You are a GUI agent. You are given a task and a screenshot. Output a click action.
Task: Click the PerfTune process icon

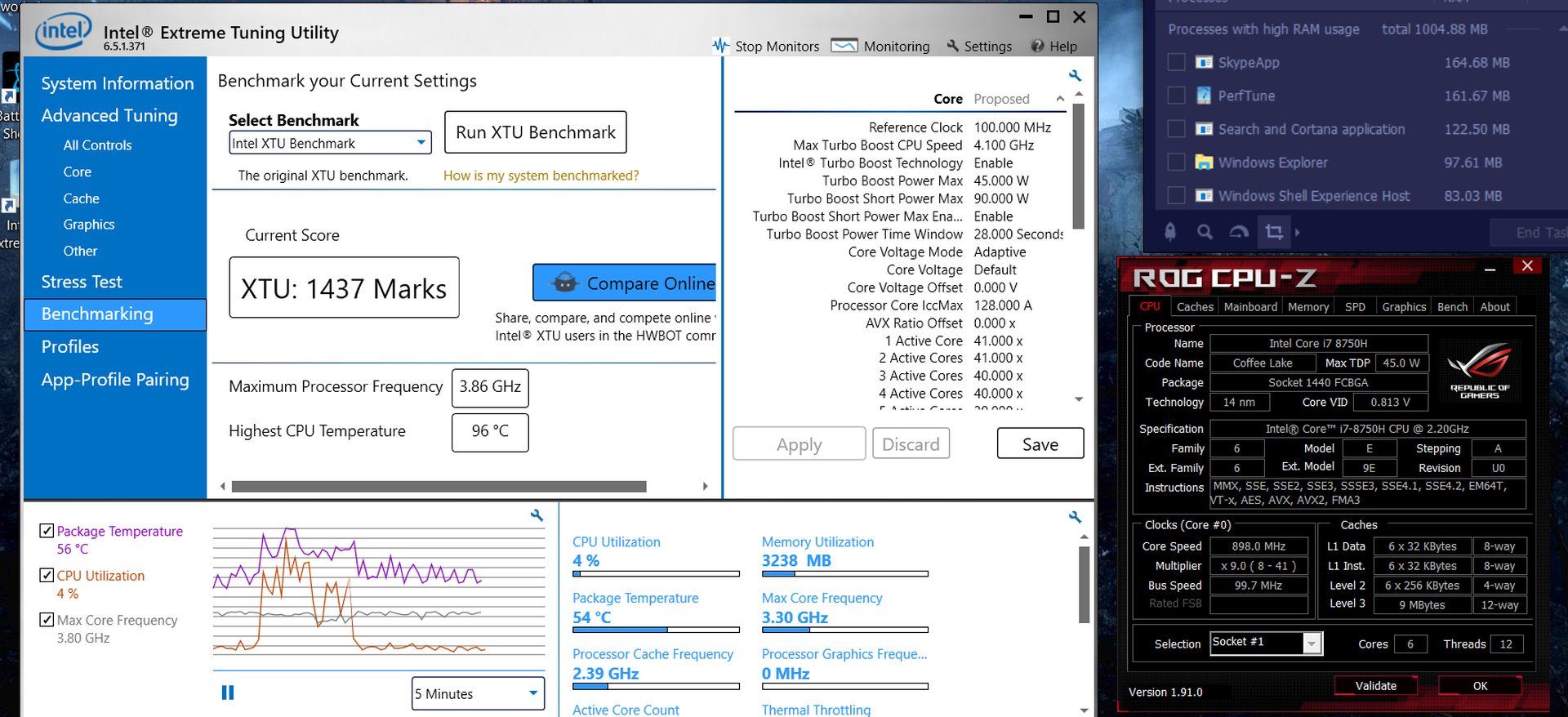tap(1204, 96)
